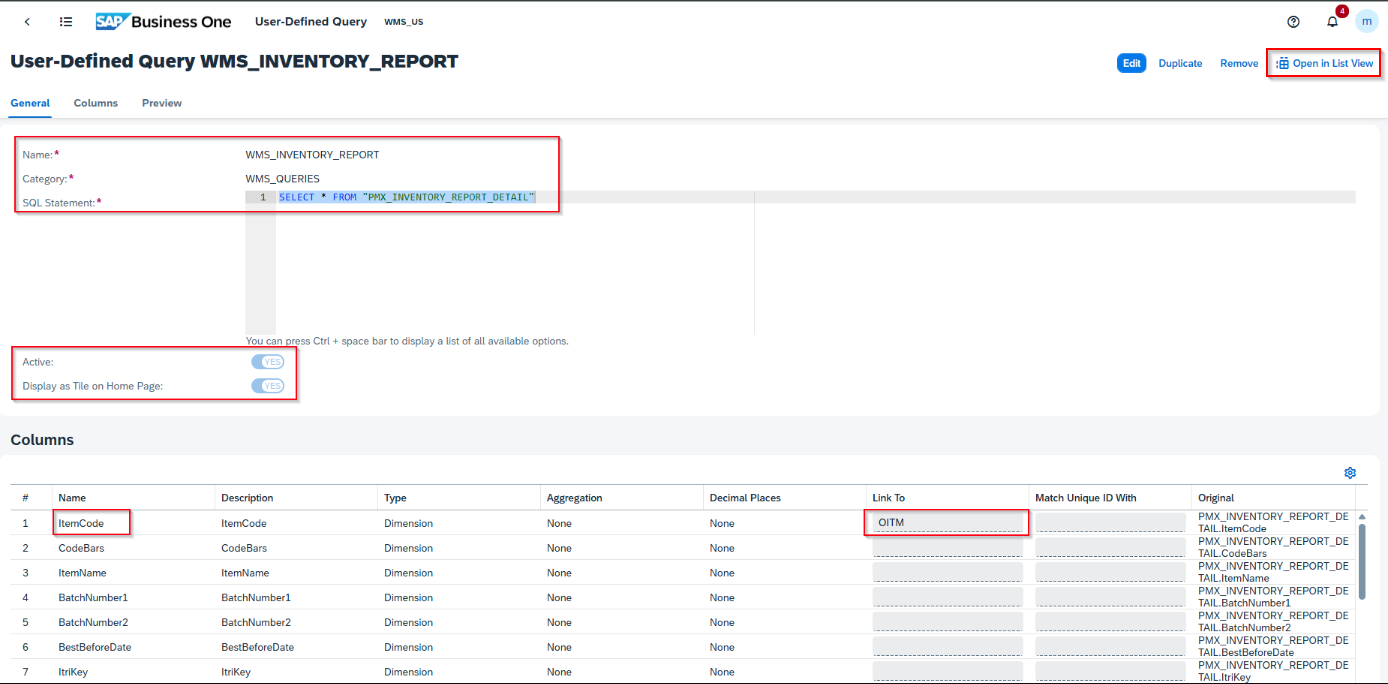Screen dimensions: 1388x684
Task: Open Match Unique ID With field for ItemCode
Action: (1110, 522)
